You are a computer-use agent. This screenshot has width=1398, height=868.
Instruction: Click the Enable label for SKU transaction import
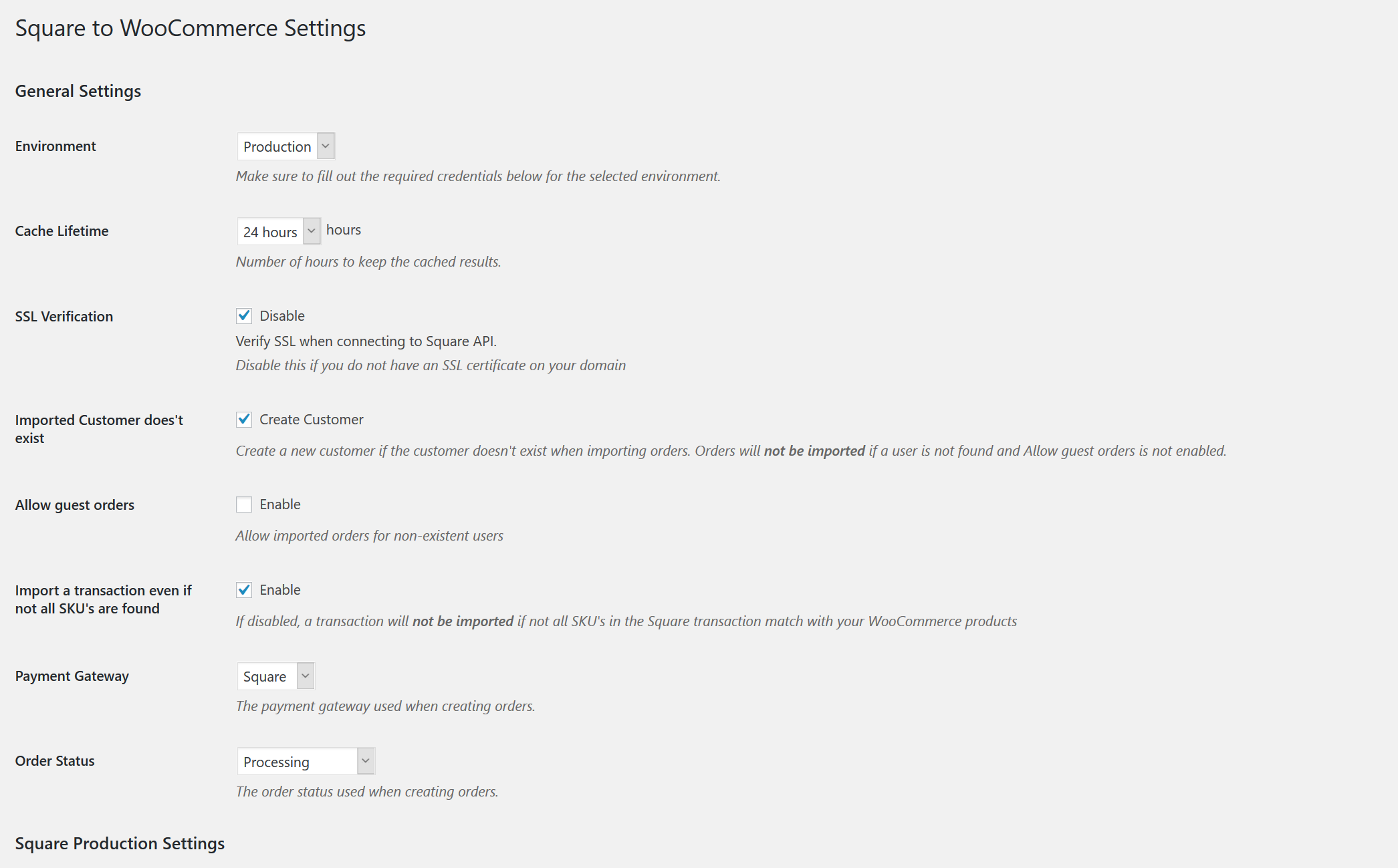(280, 590)
